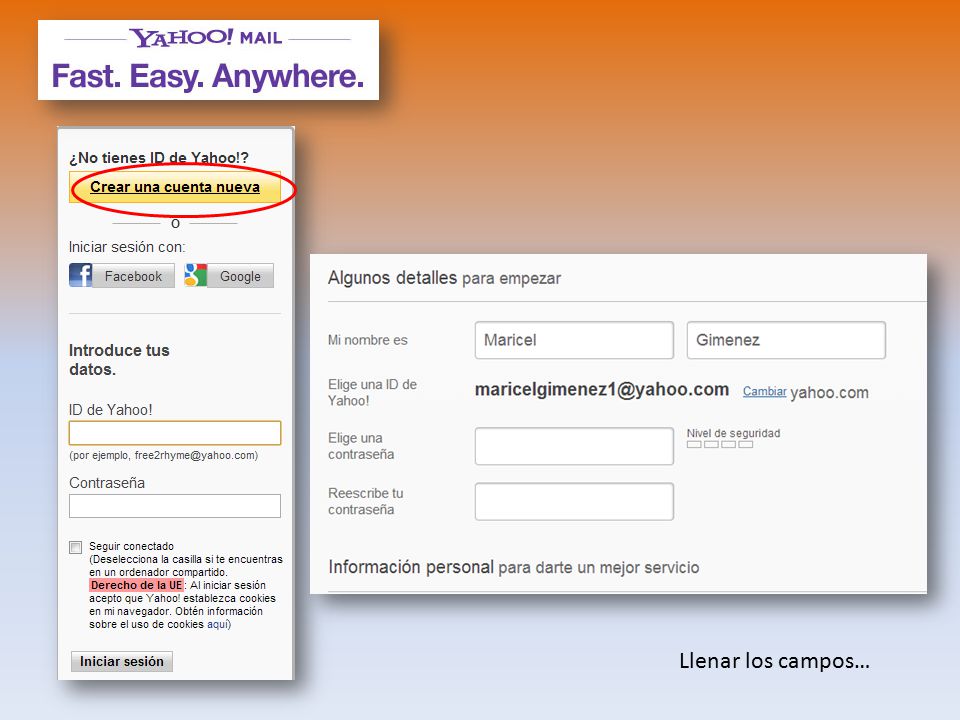Click 'yahoo.com' domain text after Cambiar

tap(829, 392)
